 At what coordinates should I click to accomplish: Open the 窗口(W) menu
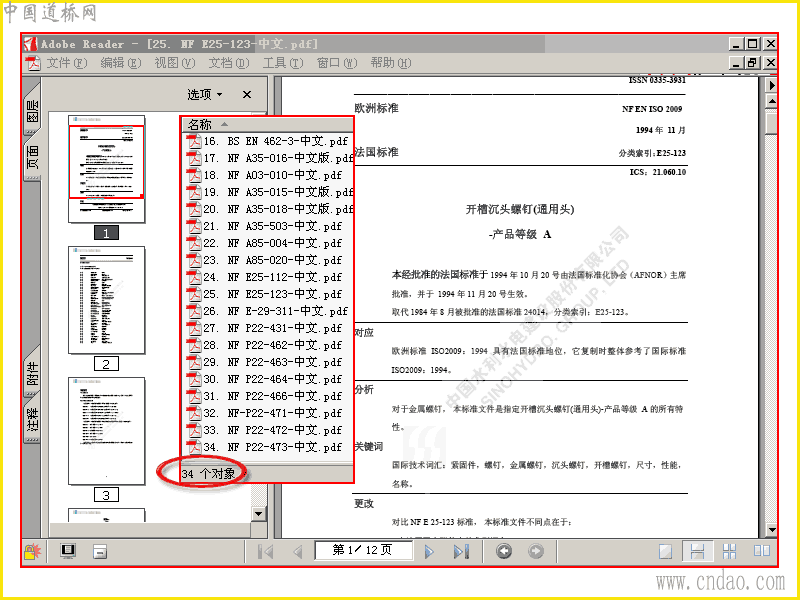pos(337,63)
